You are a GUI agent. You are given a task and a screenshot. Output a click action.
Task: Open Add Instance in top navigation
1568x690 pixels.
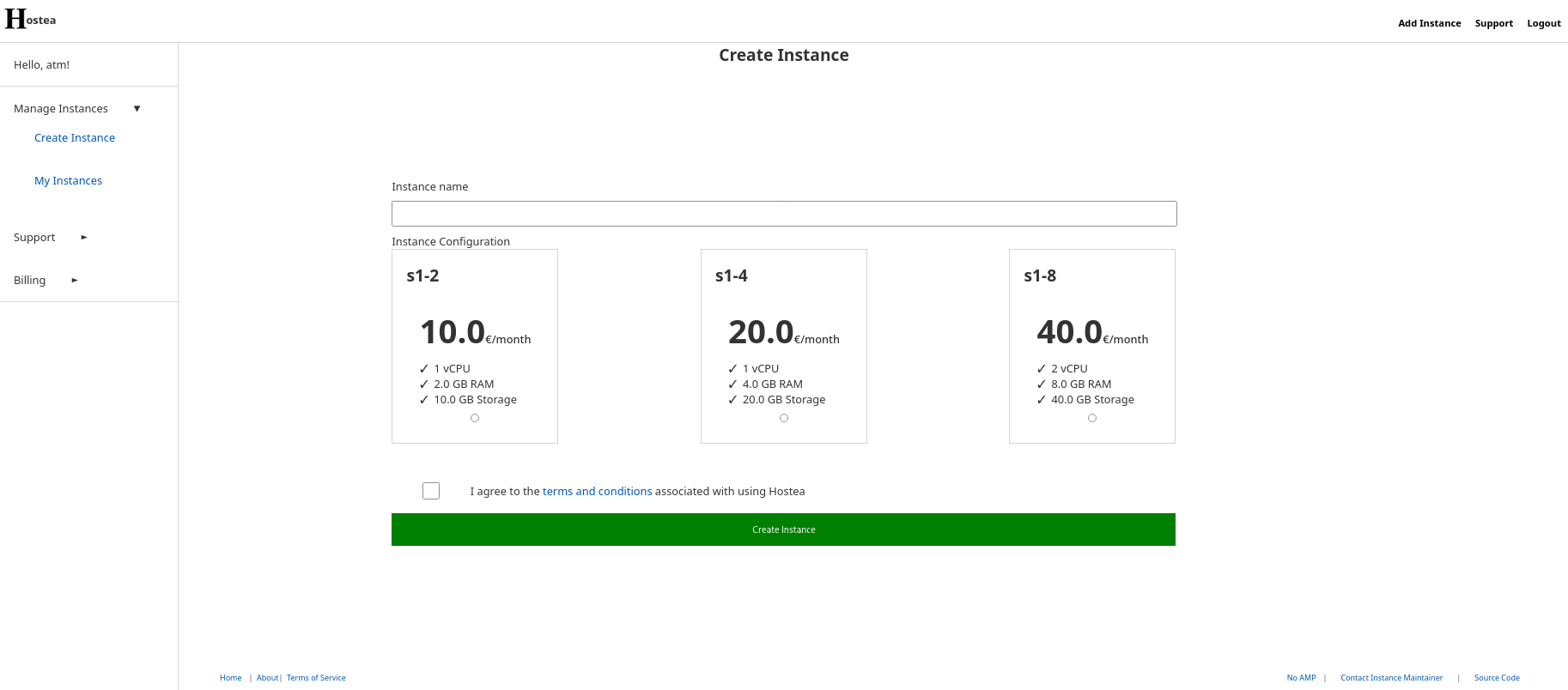tap(1429, 23)
